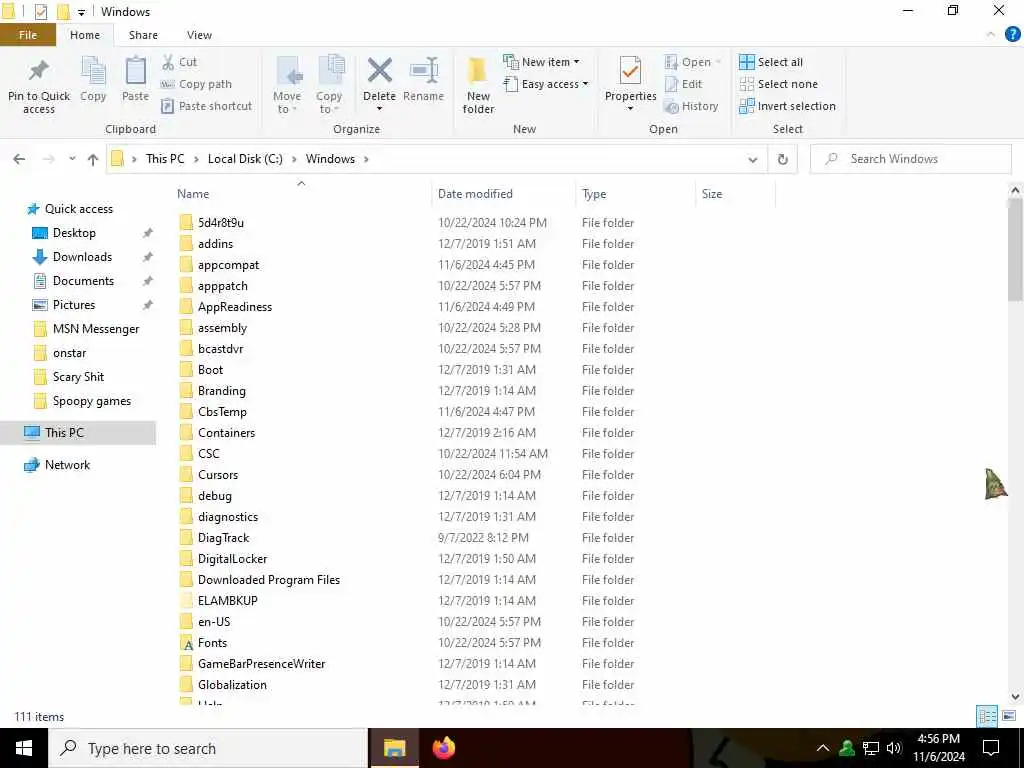Open the volume tray icon

[x=894, y=748]
